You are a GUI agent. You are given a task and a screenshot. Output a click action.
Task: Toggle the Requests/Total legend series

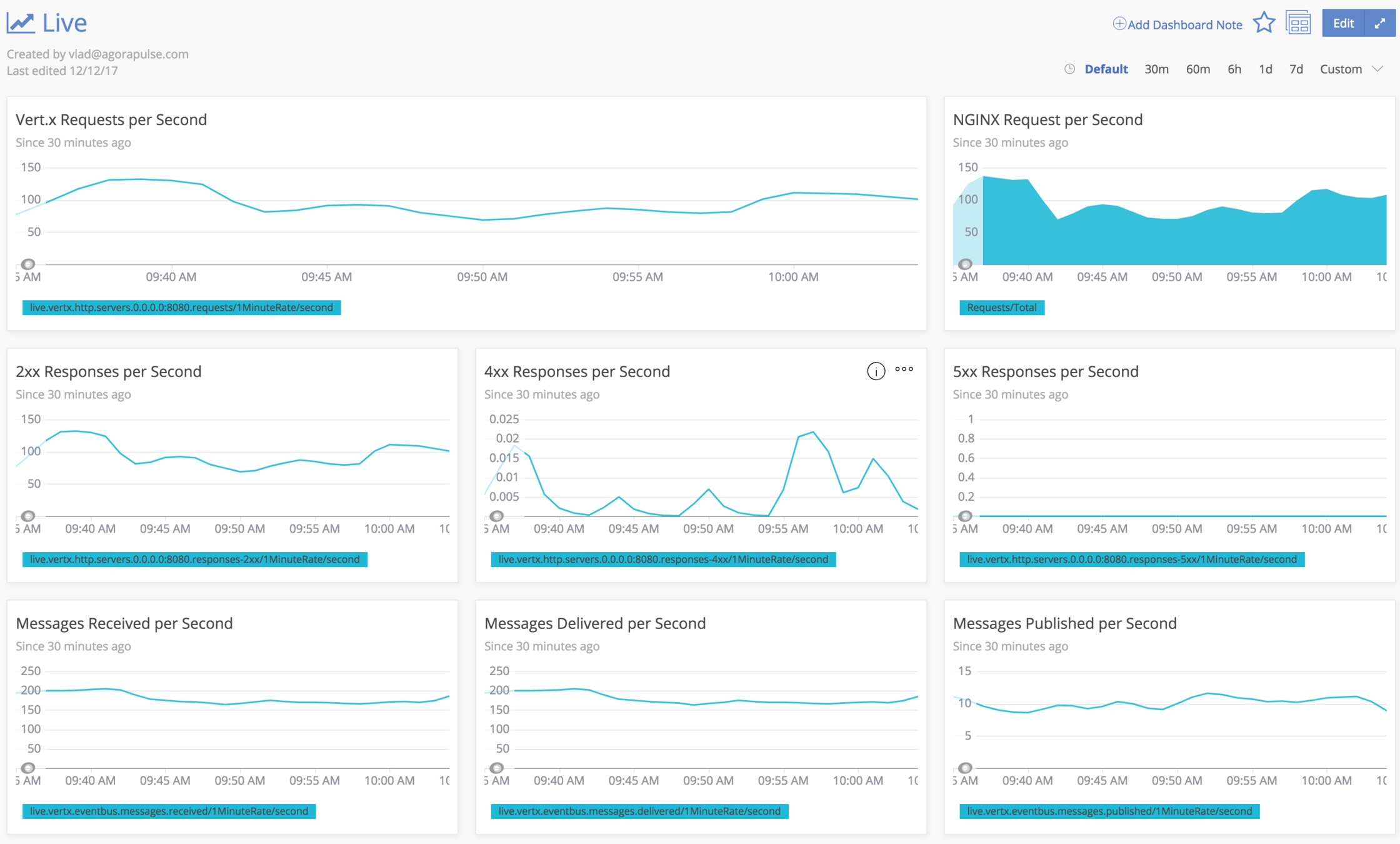(1001, 308)
